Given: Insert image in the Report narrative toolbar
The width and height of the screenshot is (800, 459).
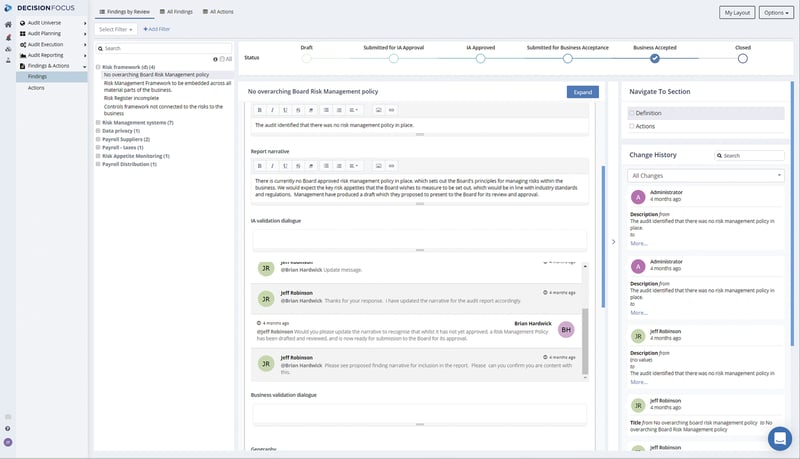Looking at the screenshot, I should (379, 166).
